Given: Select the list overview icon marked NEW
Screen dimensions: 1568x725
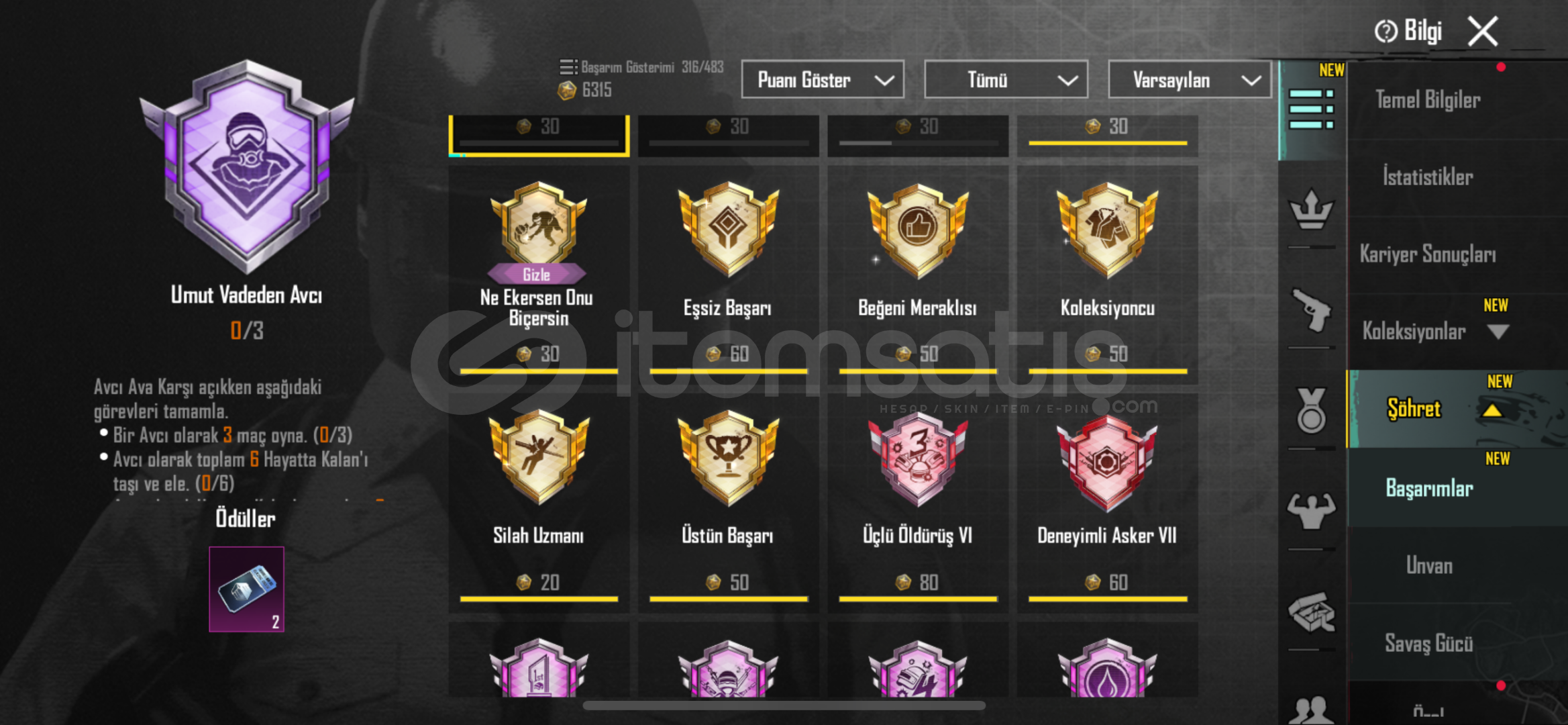Looking at the screenshot, I should [1310, 109].
